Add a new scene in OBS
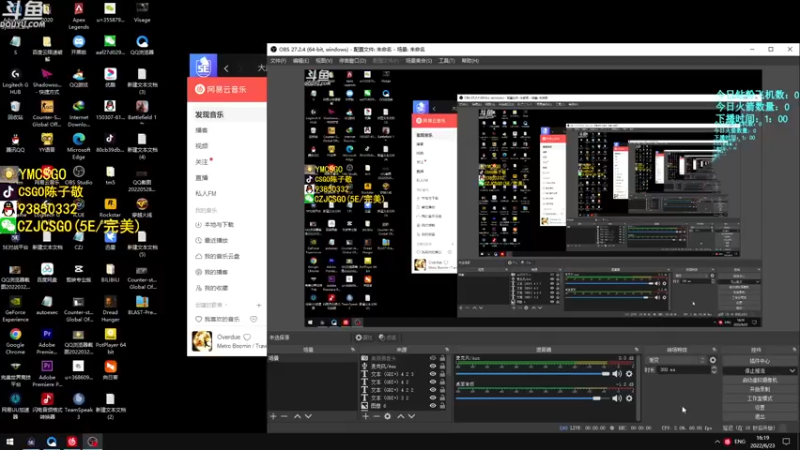This screenshot has width=800, height=450. click(x=273, y=416)
